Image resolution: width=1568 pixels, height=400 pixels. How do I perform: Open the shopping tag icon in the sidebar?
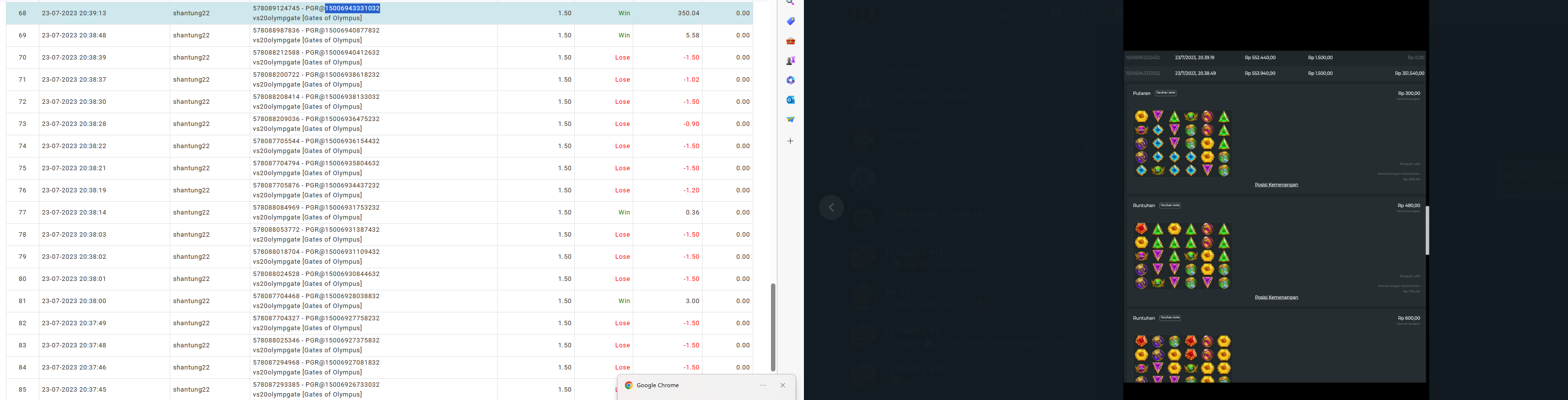pyautogui.click(x=790, y=21)
